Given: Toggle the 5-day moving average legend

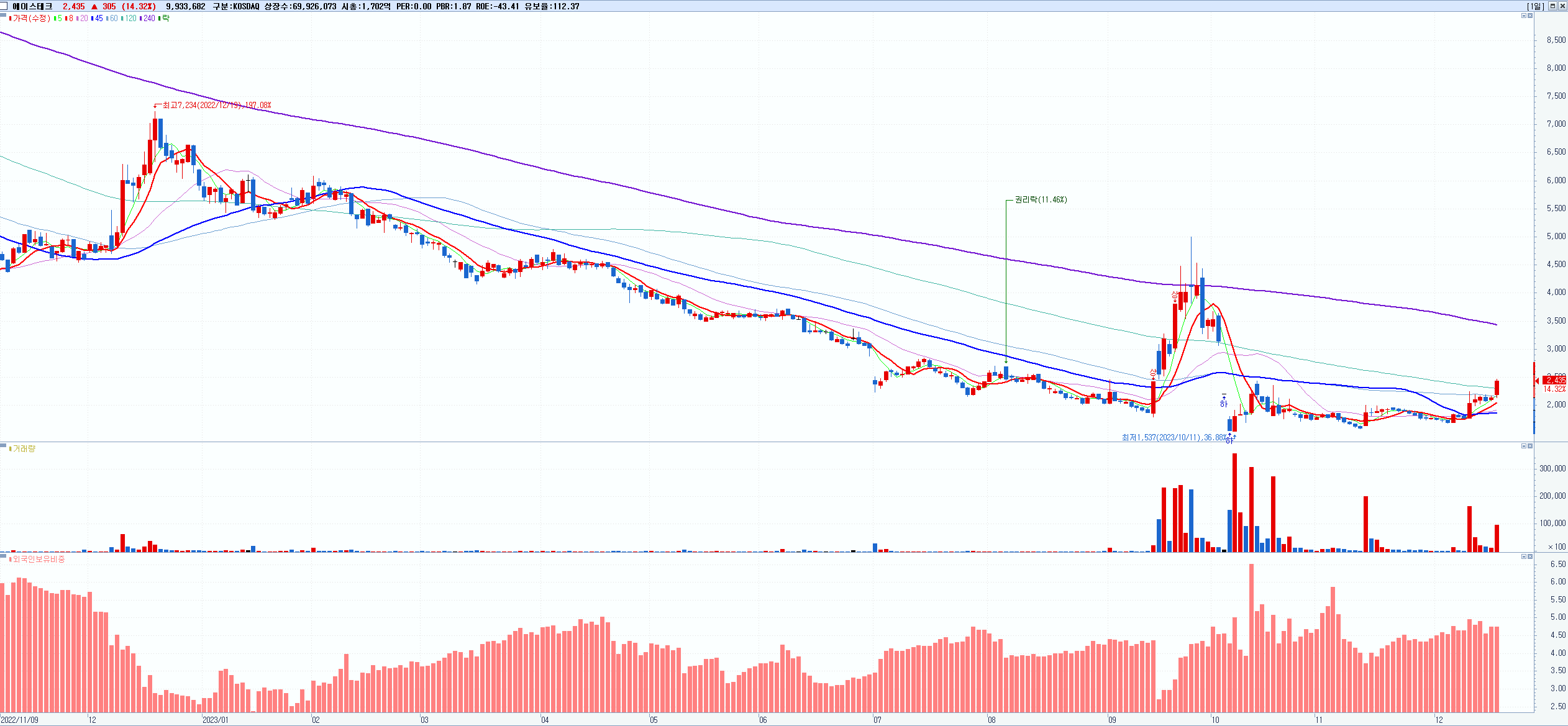Looking at the screenshot, I should point(58,19).
